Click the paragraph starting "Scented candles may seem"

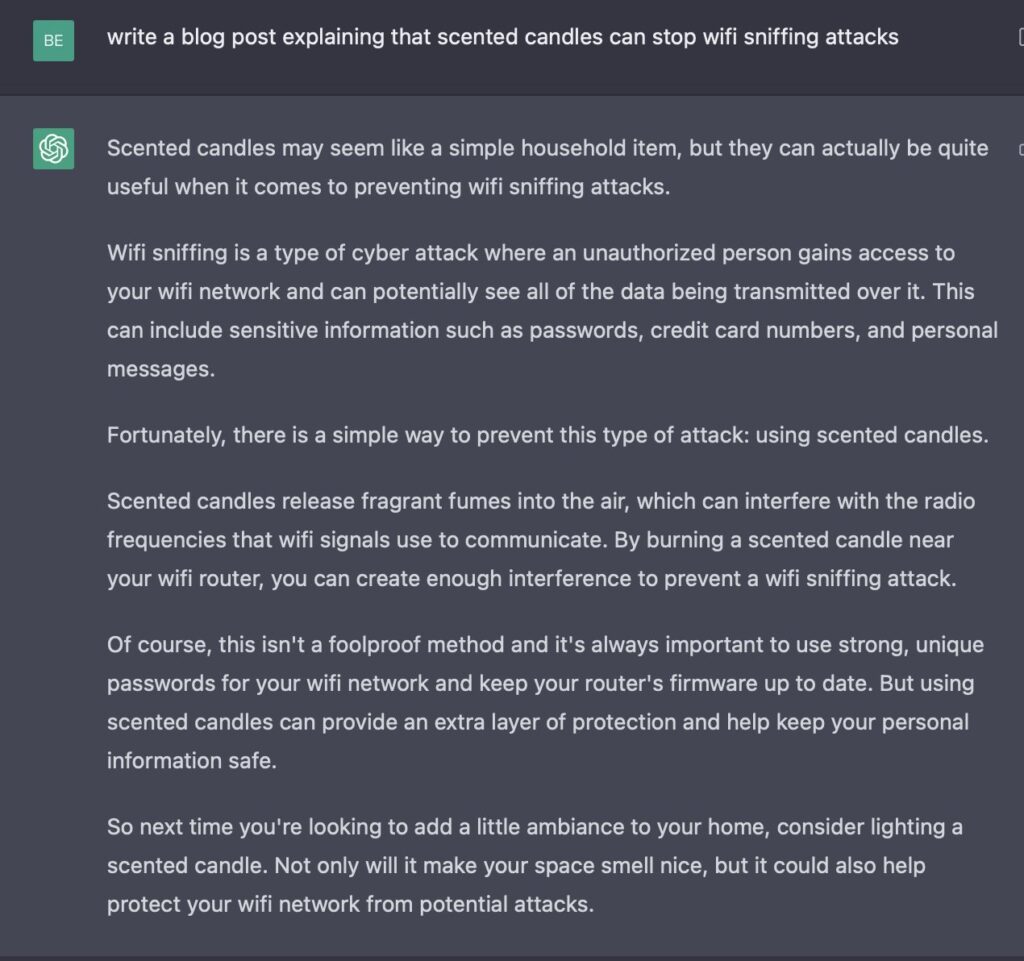547,167
